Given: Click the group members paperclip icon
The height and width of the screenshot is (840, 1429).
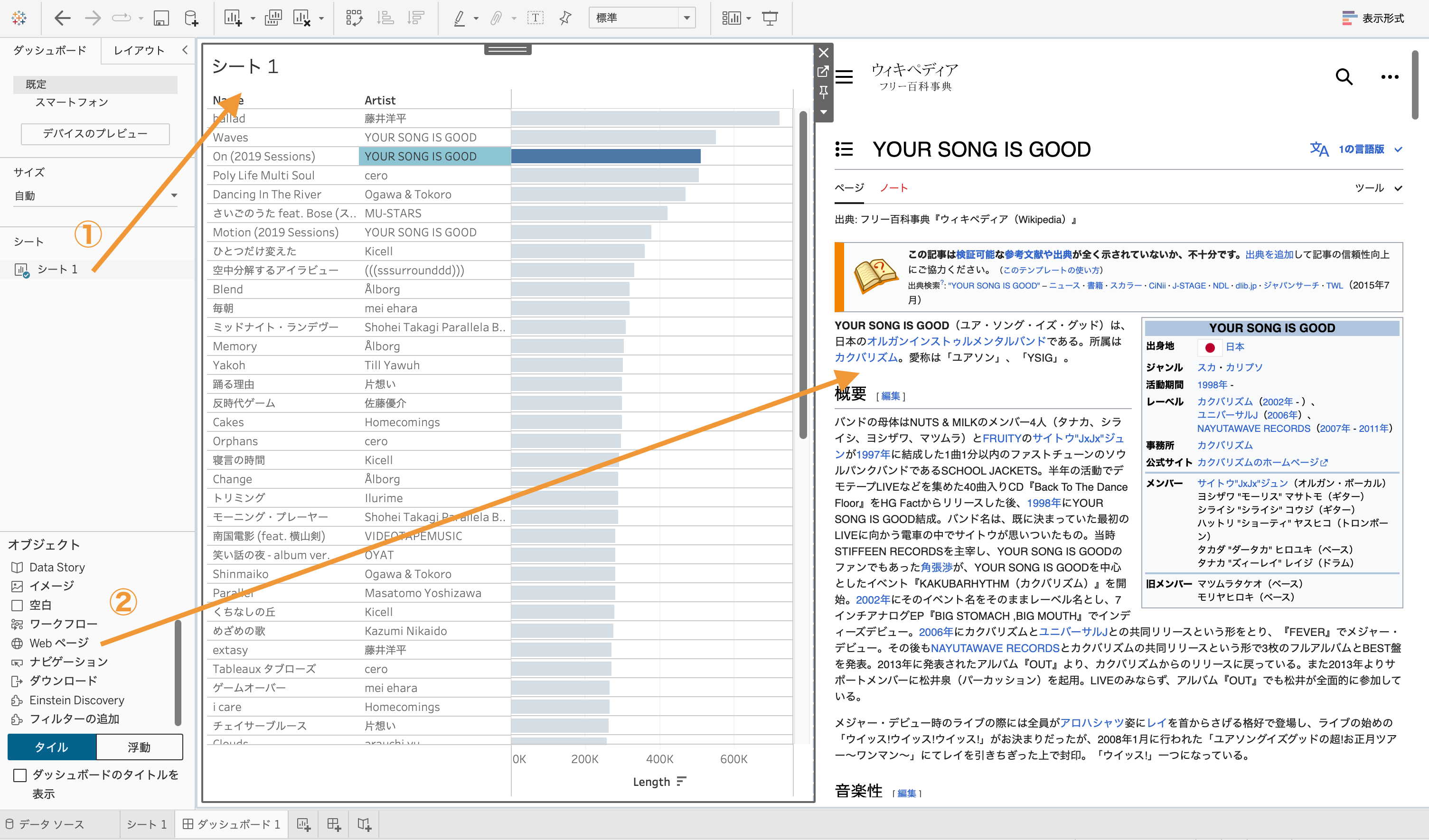Looking at the screenshot, I should (496, 18).
